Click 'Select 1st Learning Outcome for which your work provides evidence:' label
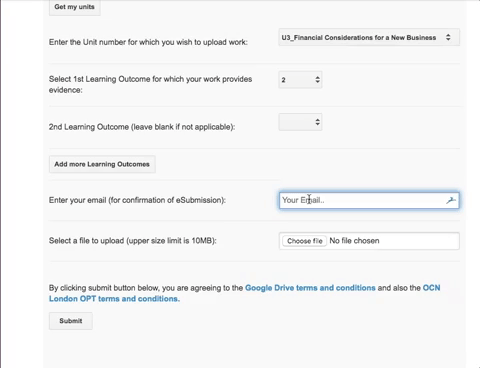The image size is (480, 368). click(150, 84)
